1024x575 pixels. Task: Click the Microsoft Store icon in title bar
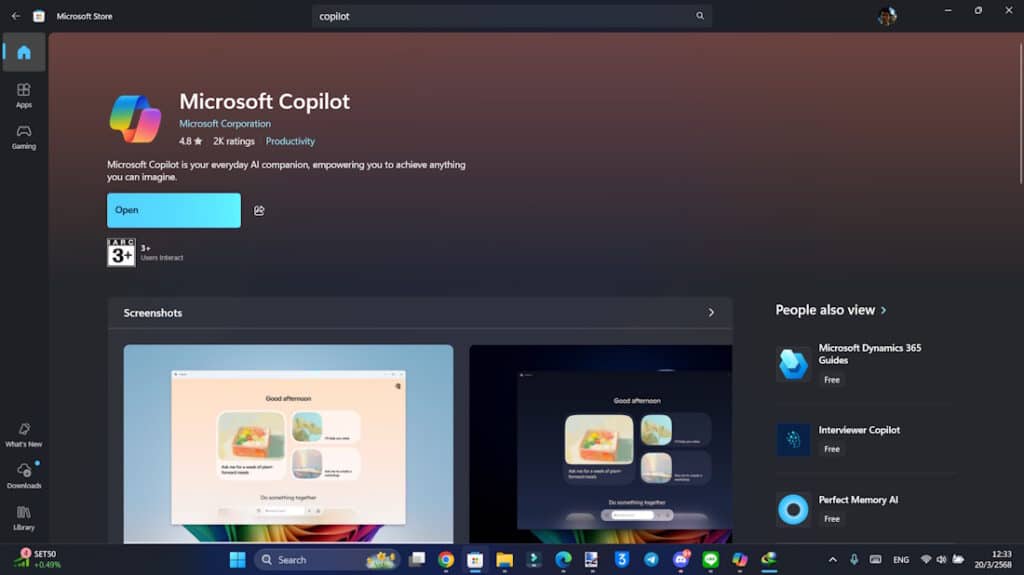(x=39, y=16)
